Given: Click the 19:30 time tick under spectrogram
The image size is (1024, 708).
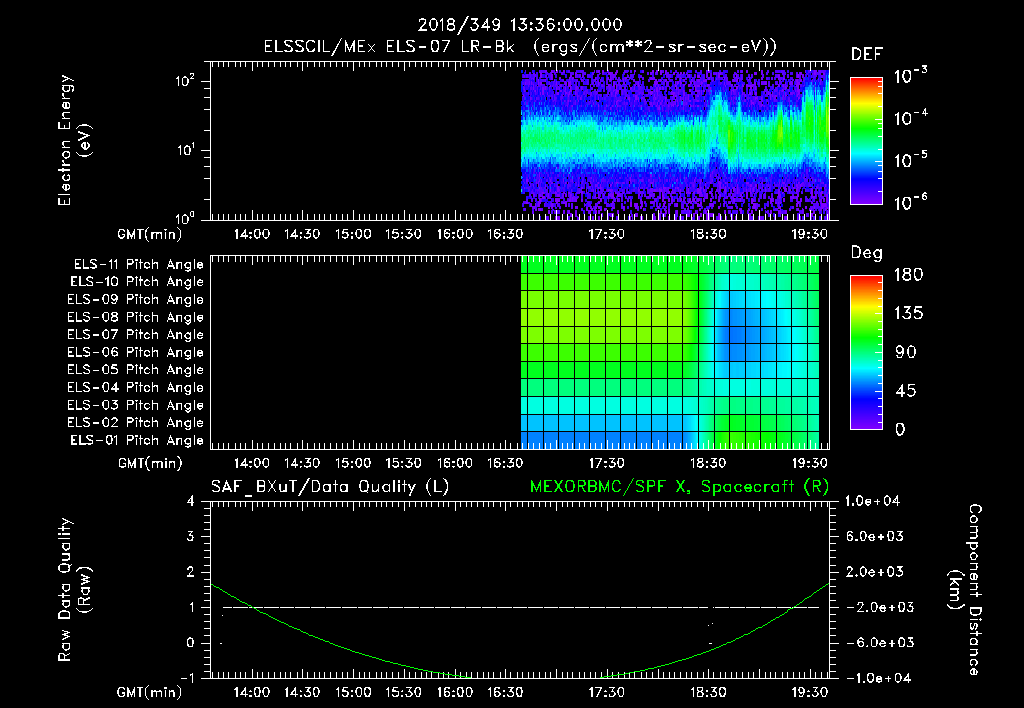Looking at the screenshot, I should pos(810,234).
